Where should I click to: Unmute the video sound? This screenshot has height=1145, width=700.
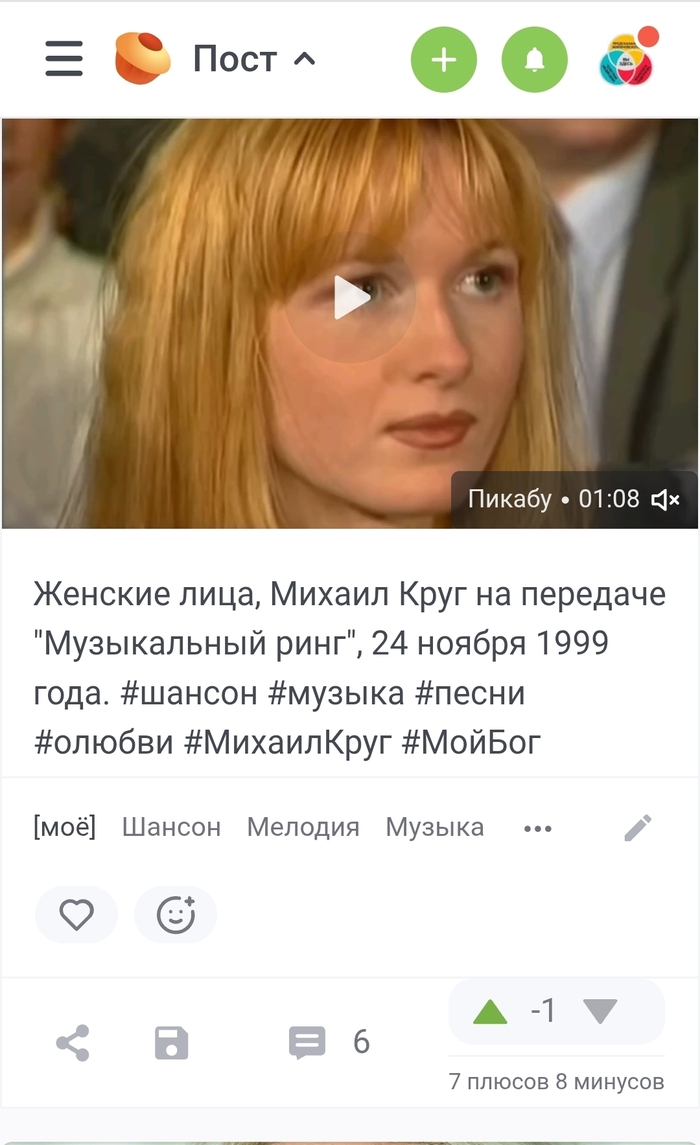click(665, 499)
